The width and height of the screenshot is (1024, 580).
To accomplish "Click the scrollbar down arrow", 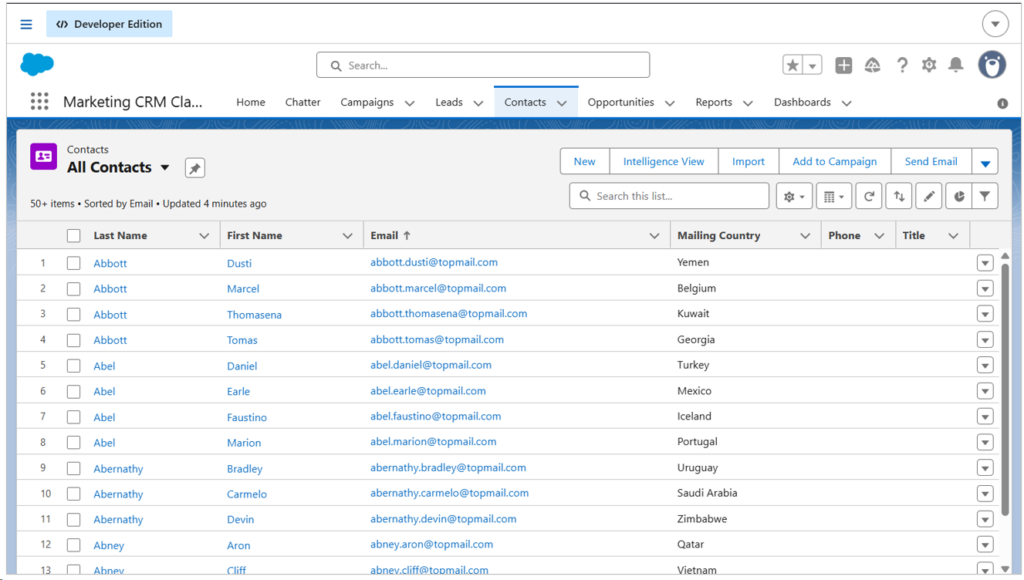I will 1005,569.
